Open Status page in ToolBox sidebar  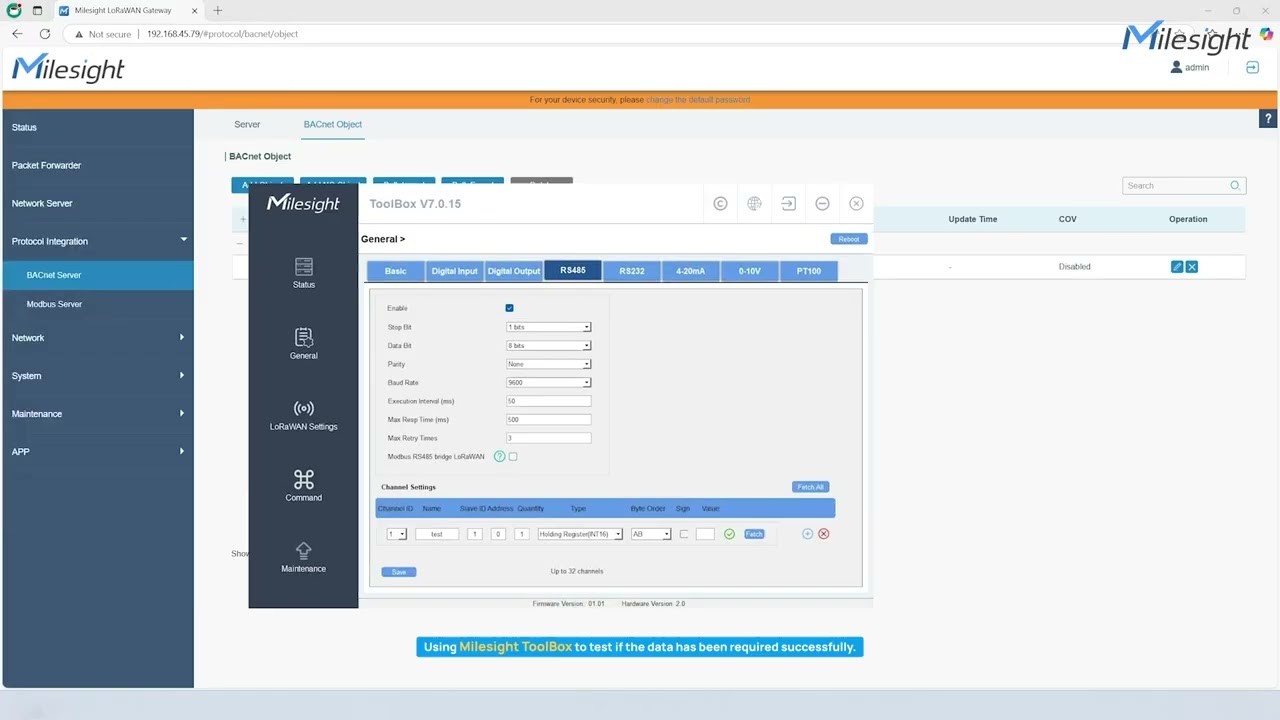(x=304, y=272)
